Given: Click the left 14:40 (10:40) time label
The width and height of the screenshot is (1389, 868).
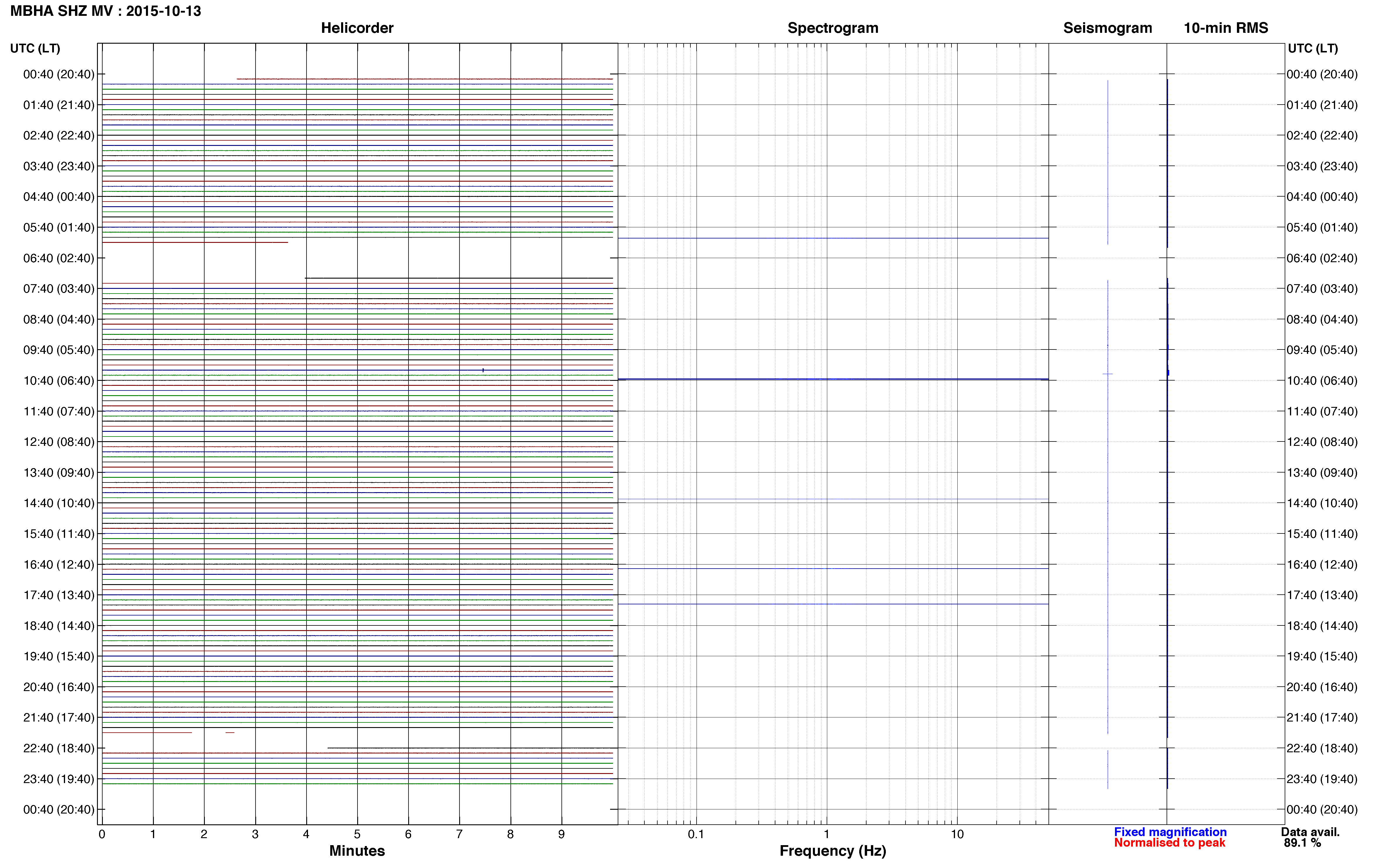Looking at the screenshot, I should (x=59, y=503).
